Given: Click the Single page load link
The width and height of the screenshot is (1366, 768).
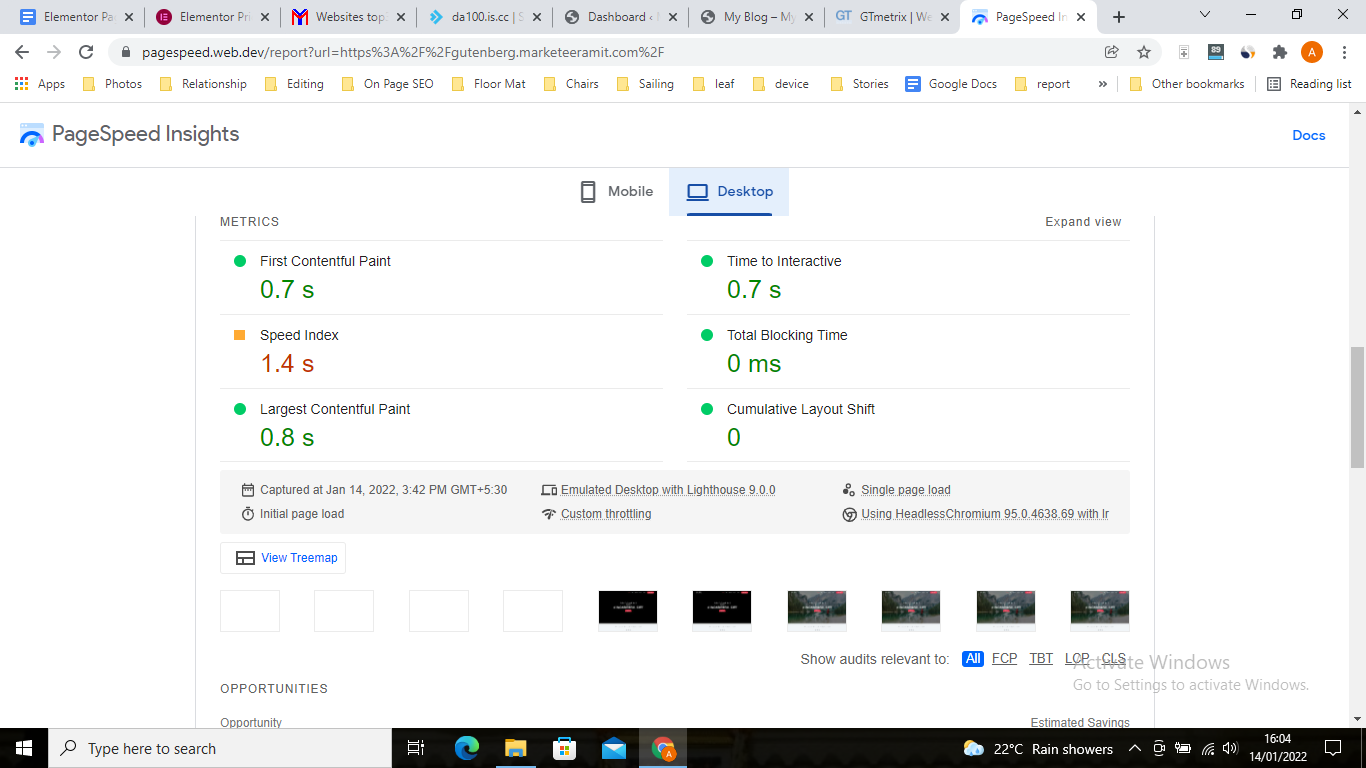Looking at the screenshot, I should pos(906,490).
